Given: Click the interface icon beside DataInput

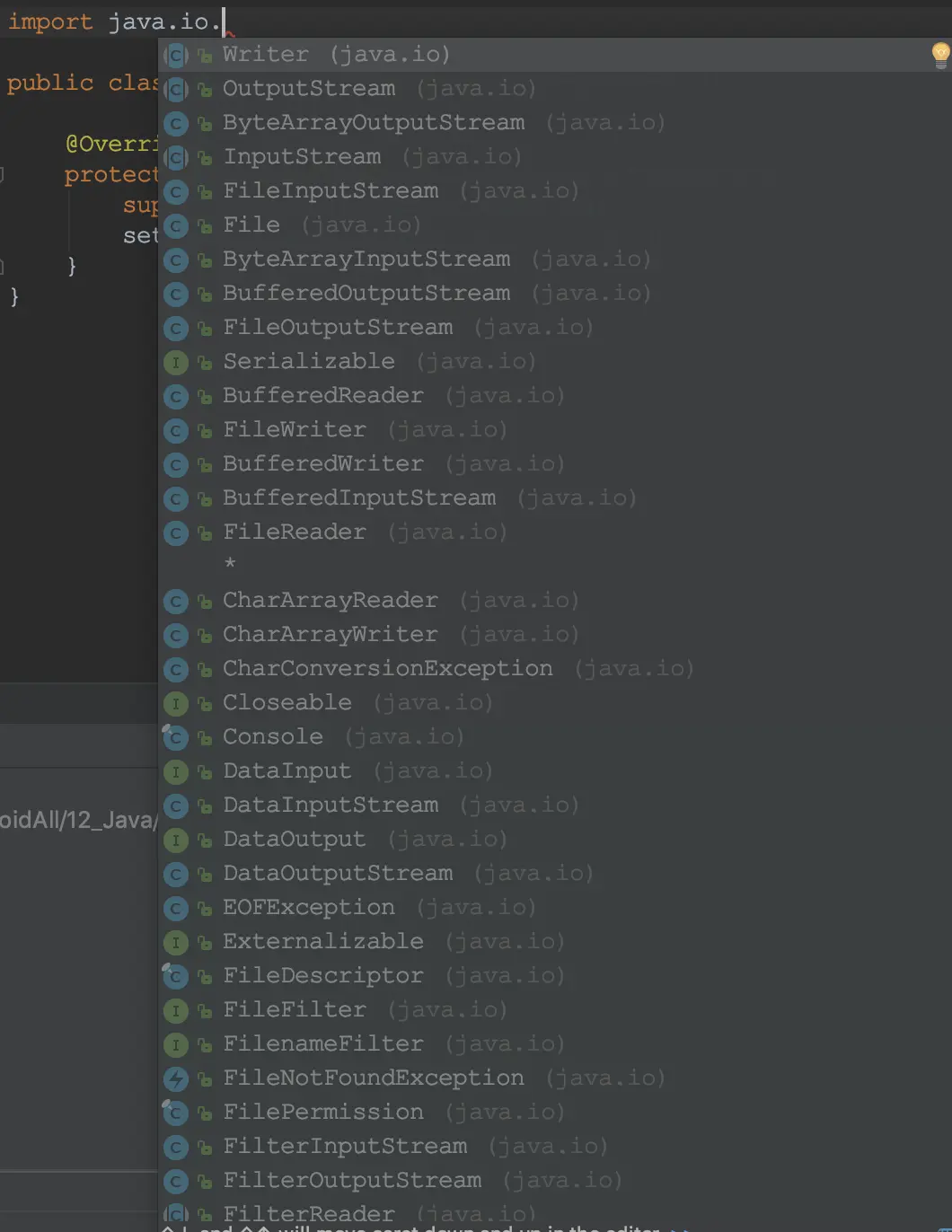Looking at the screenshot, I should click(176, 772).
